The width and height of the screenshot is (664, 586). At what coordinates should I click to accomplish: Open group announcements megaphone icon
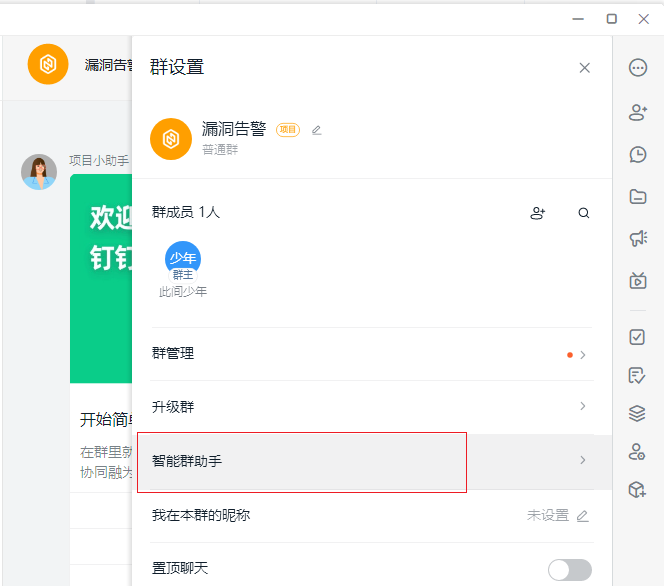coord(638,238)
